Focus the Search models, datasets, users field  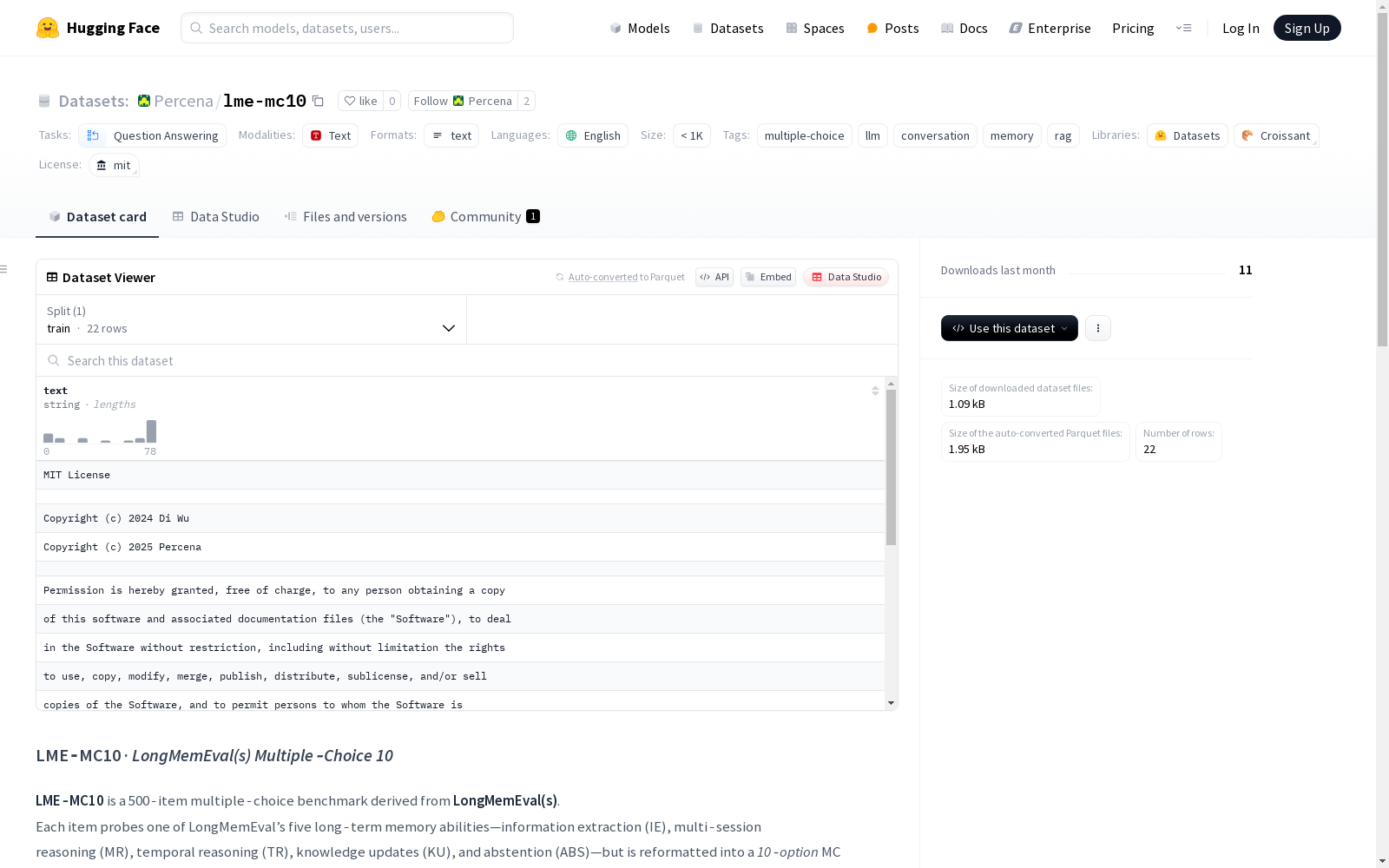tap(347, 28)
